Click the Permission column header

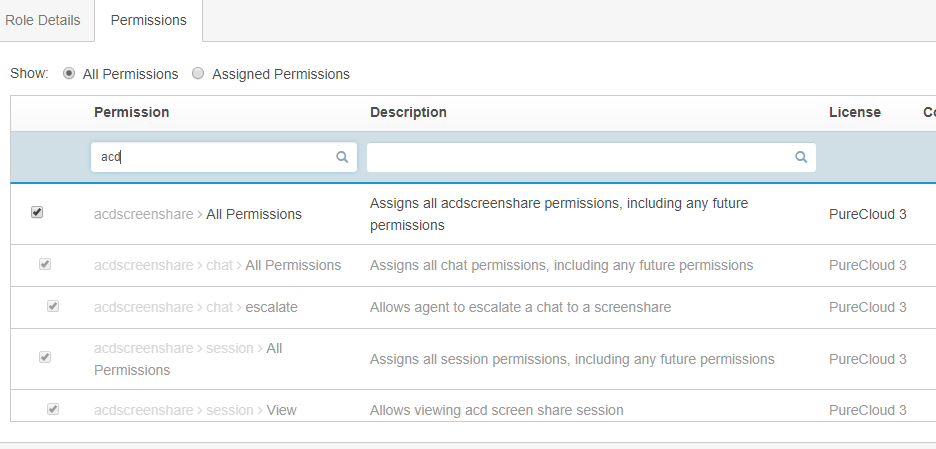(132, 112)
